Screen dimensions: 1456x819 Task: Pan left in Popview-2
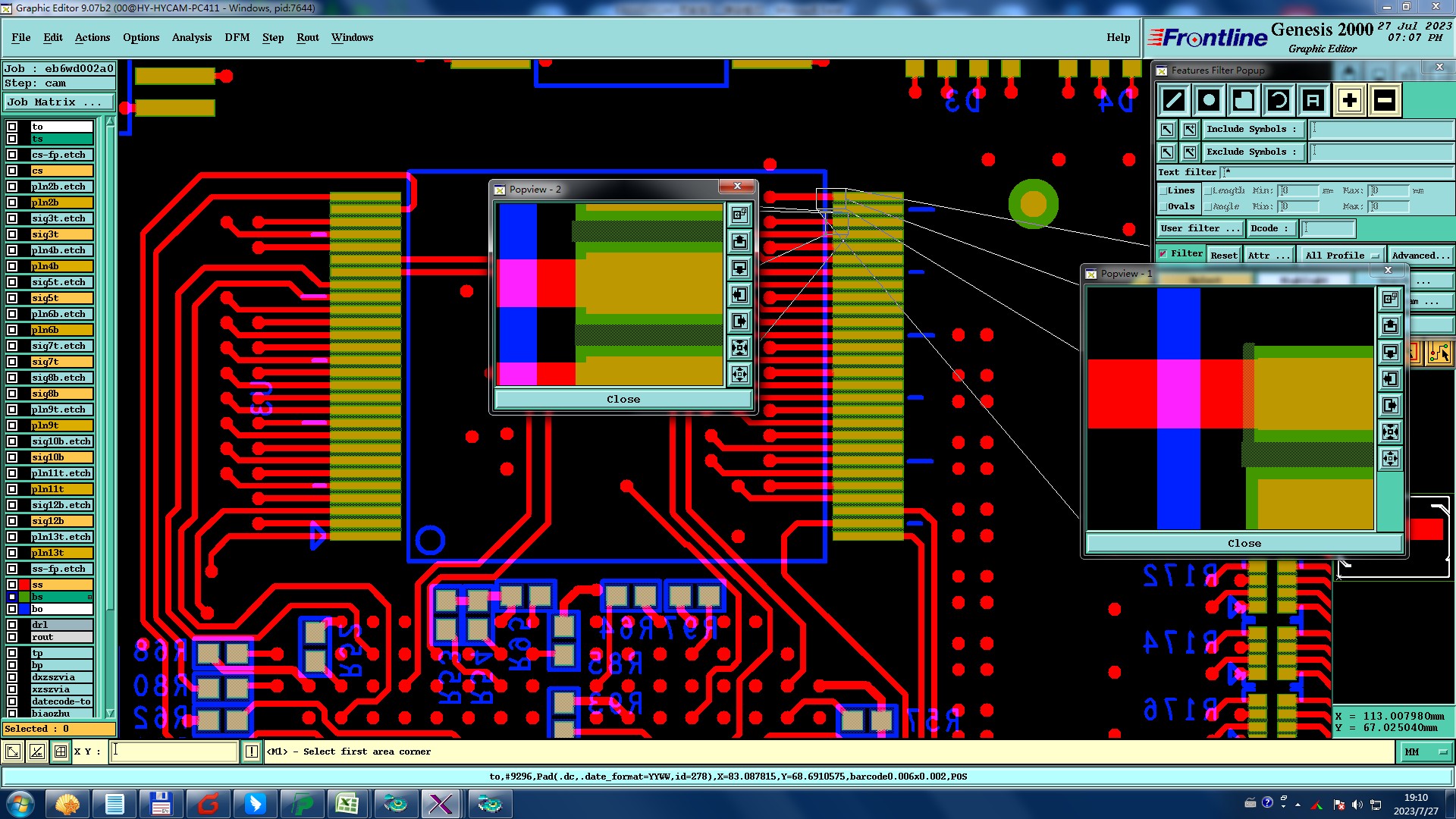coord(739,295)
